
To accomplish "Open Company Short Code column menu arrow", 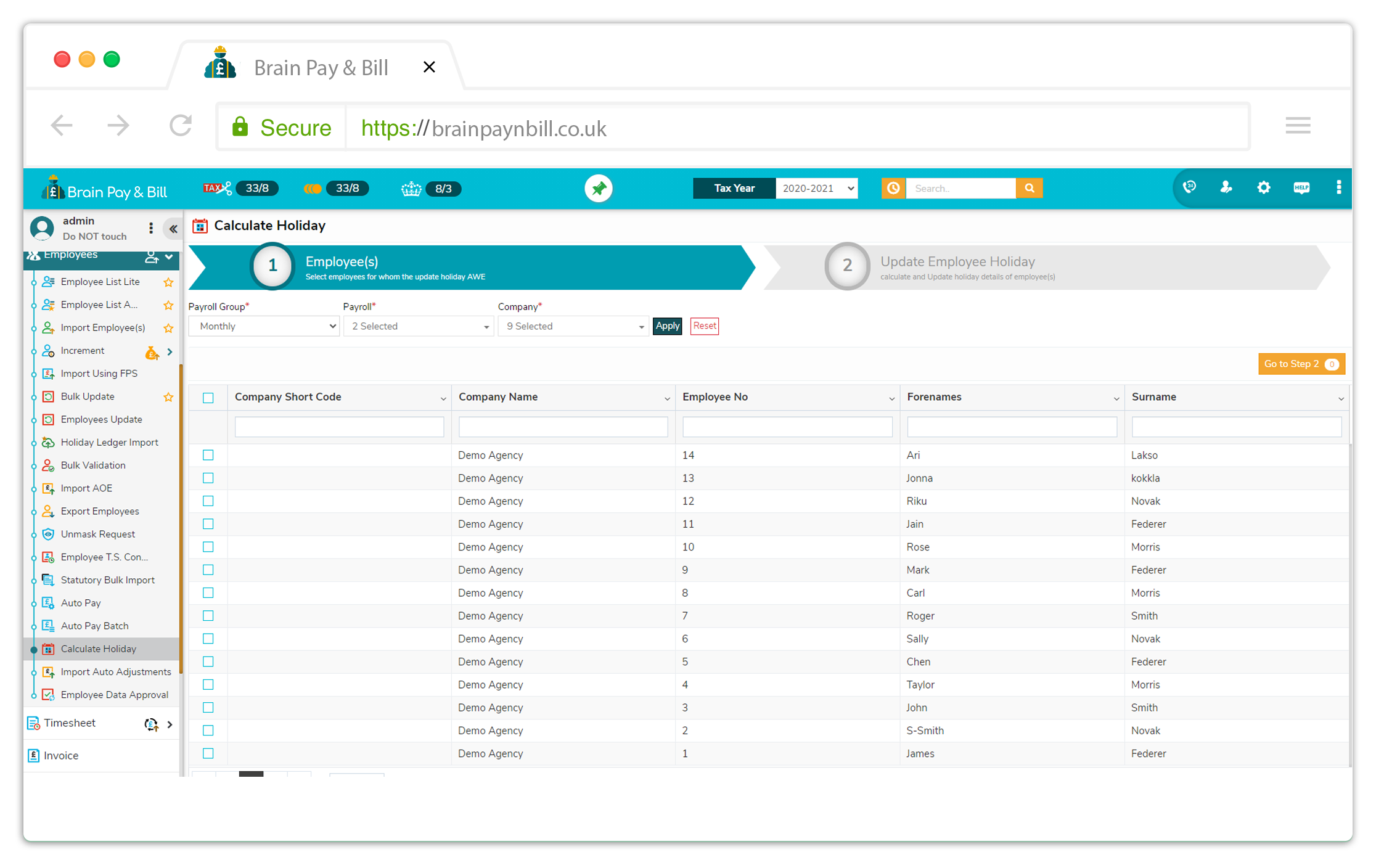I will (443, 399).
